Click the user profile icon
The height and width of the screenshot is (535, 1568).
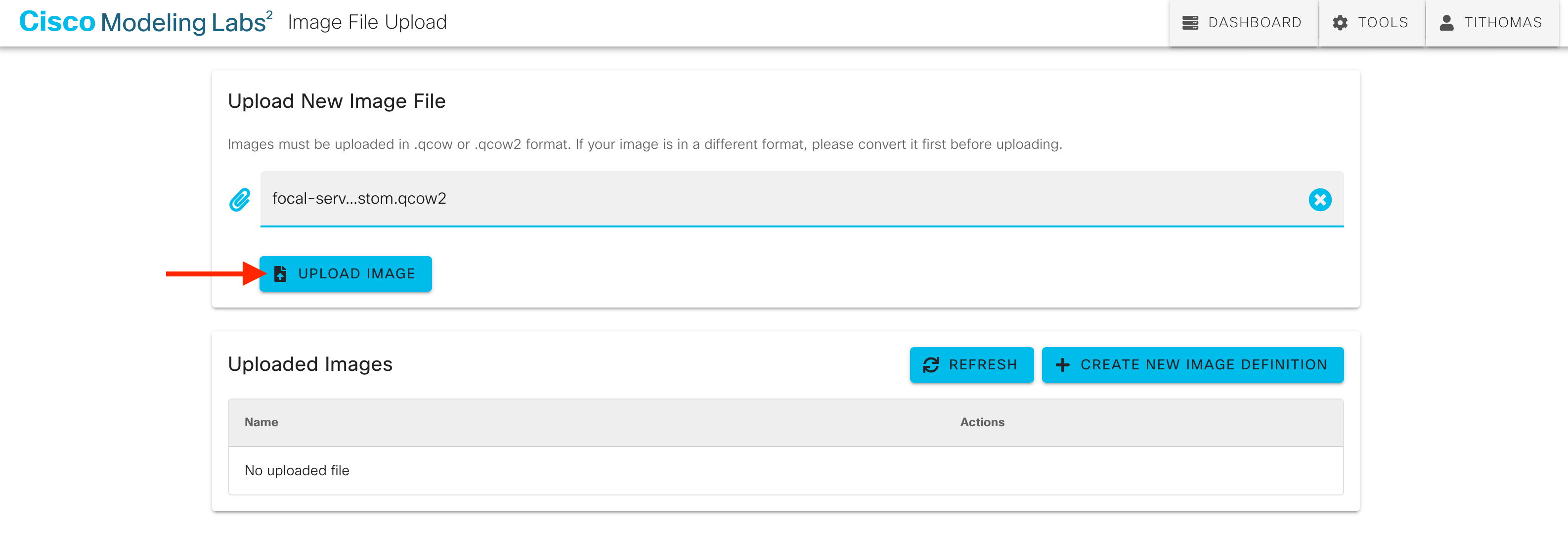coord(1446,23)
